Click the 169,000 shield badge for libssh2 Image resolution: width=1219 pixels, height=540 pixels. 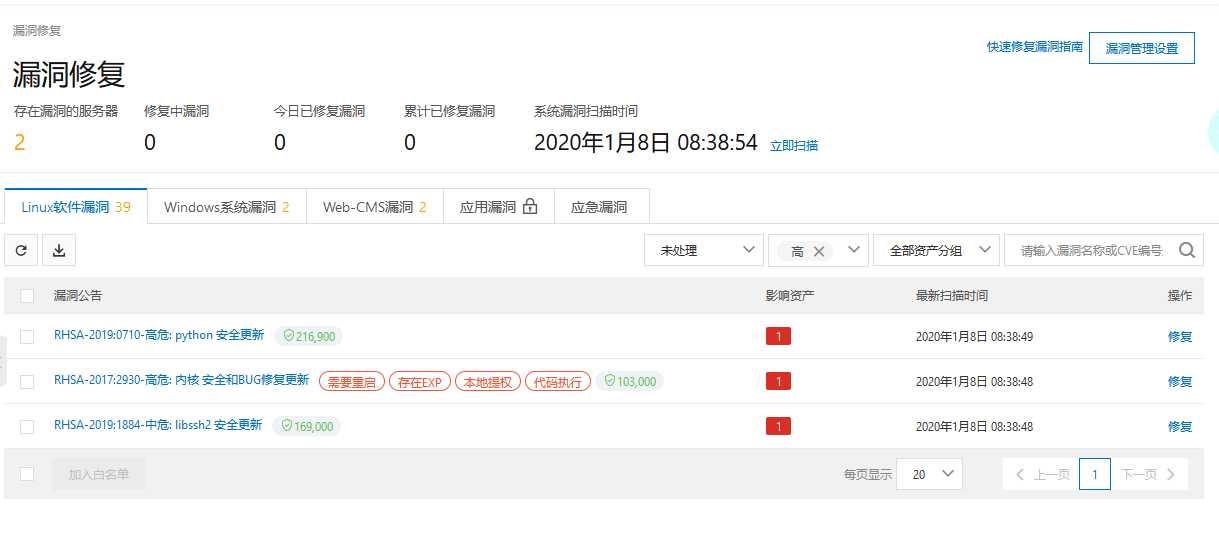pyautogui.click(x=306, y=427)
